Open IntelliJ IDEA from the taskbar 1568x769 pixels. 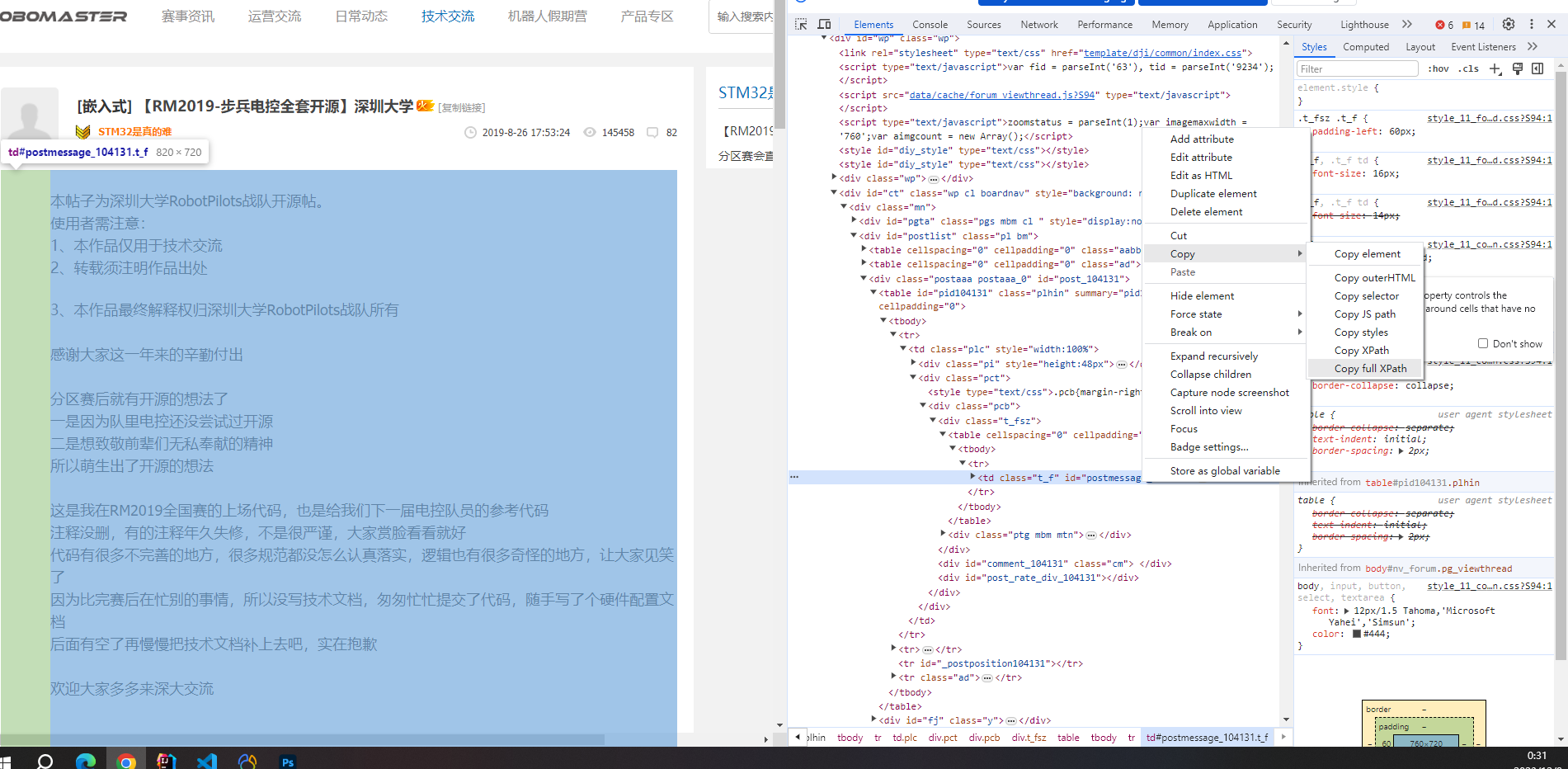[x=167, y=761]
